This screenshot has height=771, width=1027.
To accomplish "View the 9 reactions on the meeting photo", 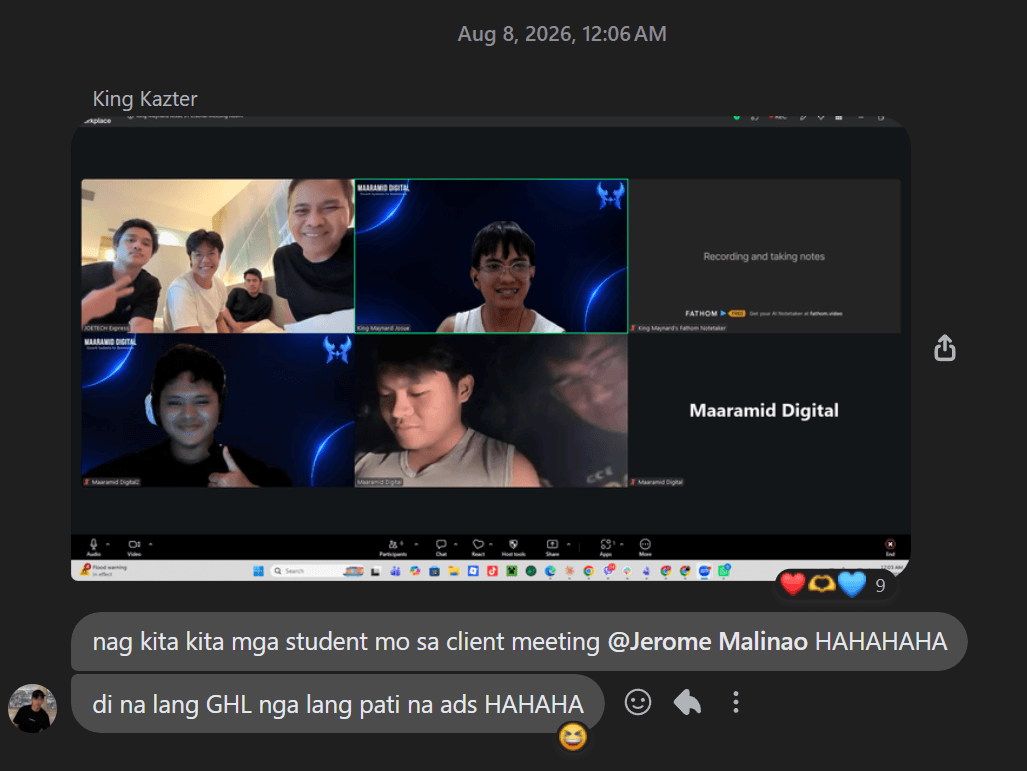I will click(x=834, y=584).
